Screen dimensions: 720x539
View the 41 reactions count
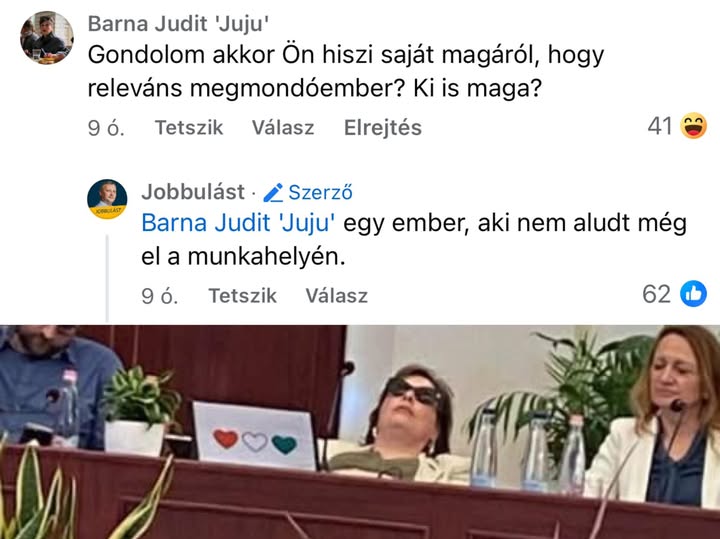660,126
